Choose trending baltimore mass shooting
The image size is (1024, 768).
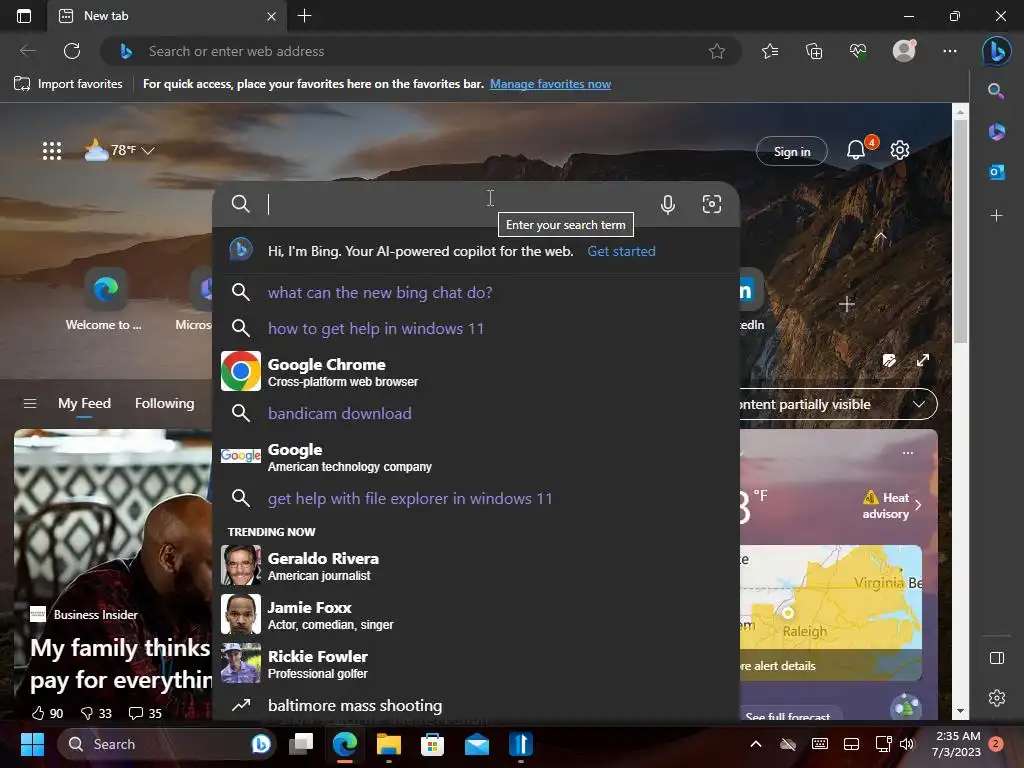(476, 705)
